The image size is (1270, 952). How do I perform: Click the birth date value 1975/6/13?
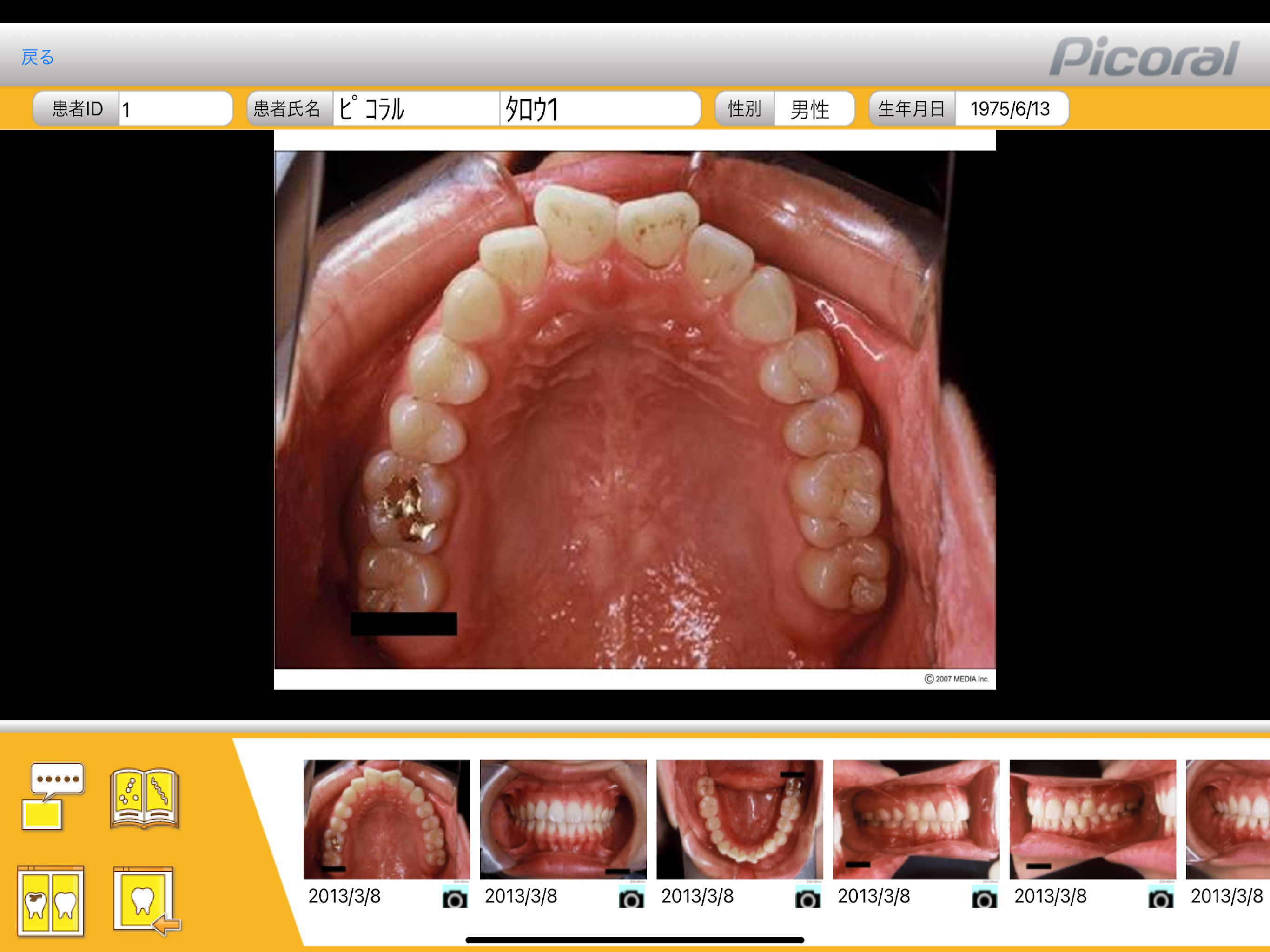click(x=1011, y=108)
